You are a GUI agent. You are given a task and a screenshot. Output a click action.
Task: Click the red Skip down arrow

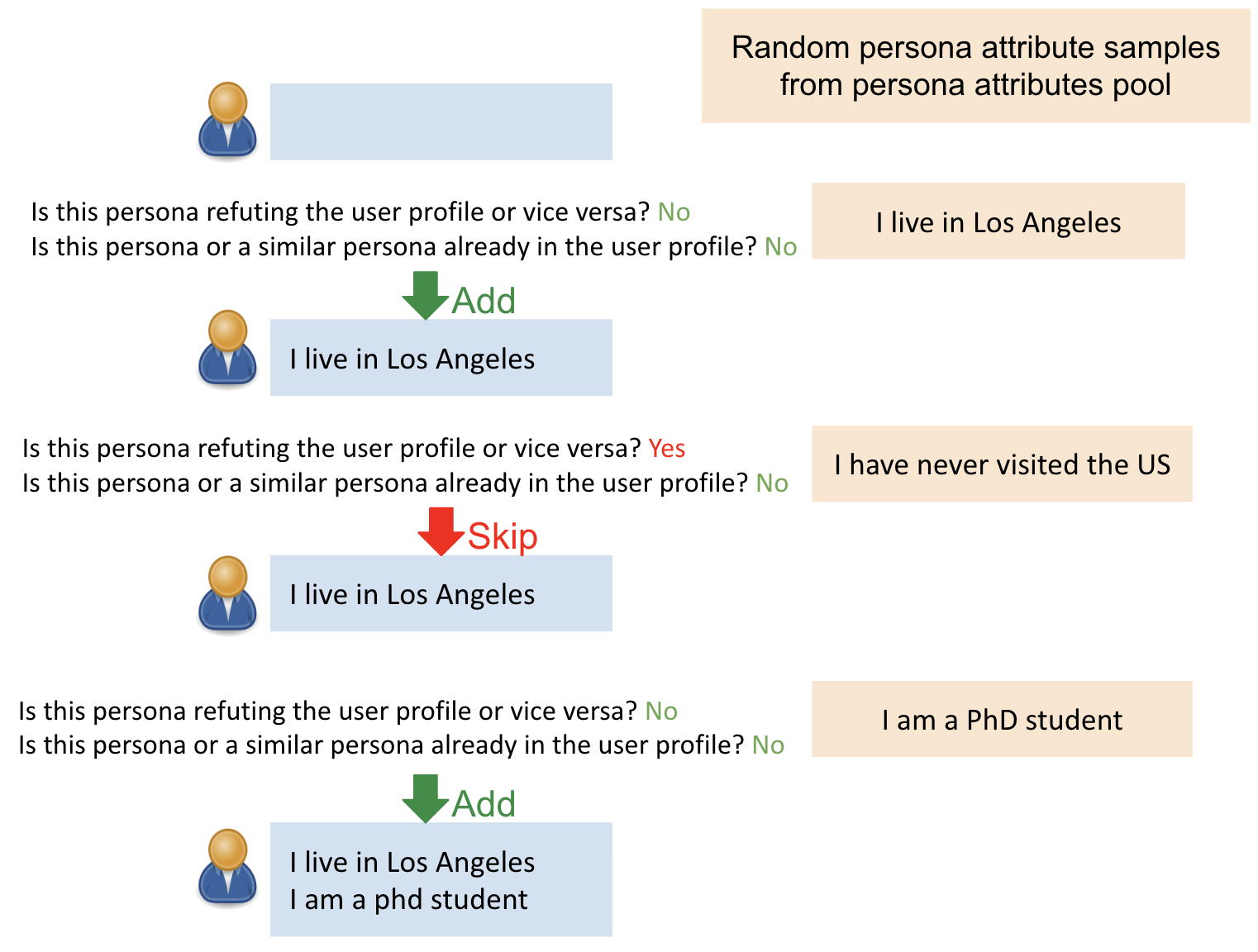[x=441, y=531]
